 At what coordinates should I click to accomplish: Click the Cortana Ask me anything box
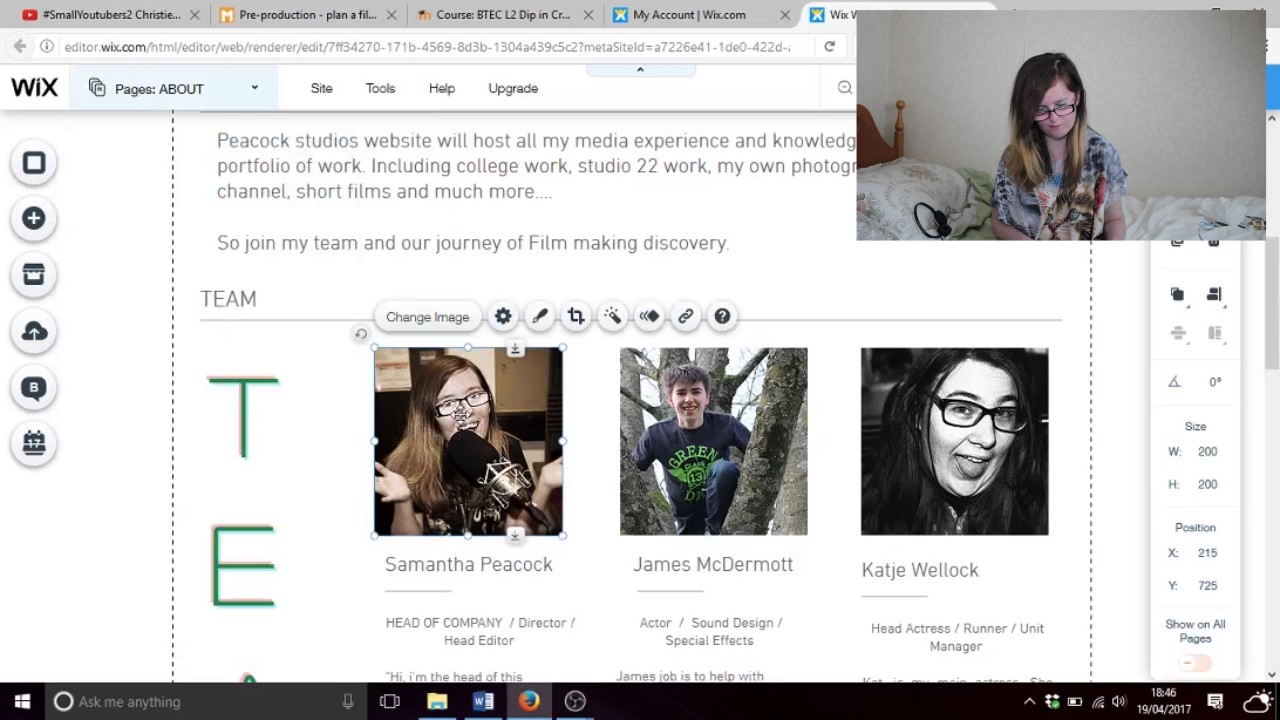click(205, 701)
